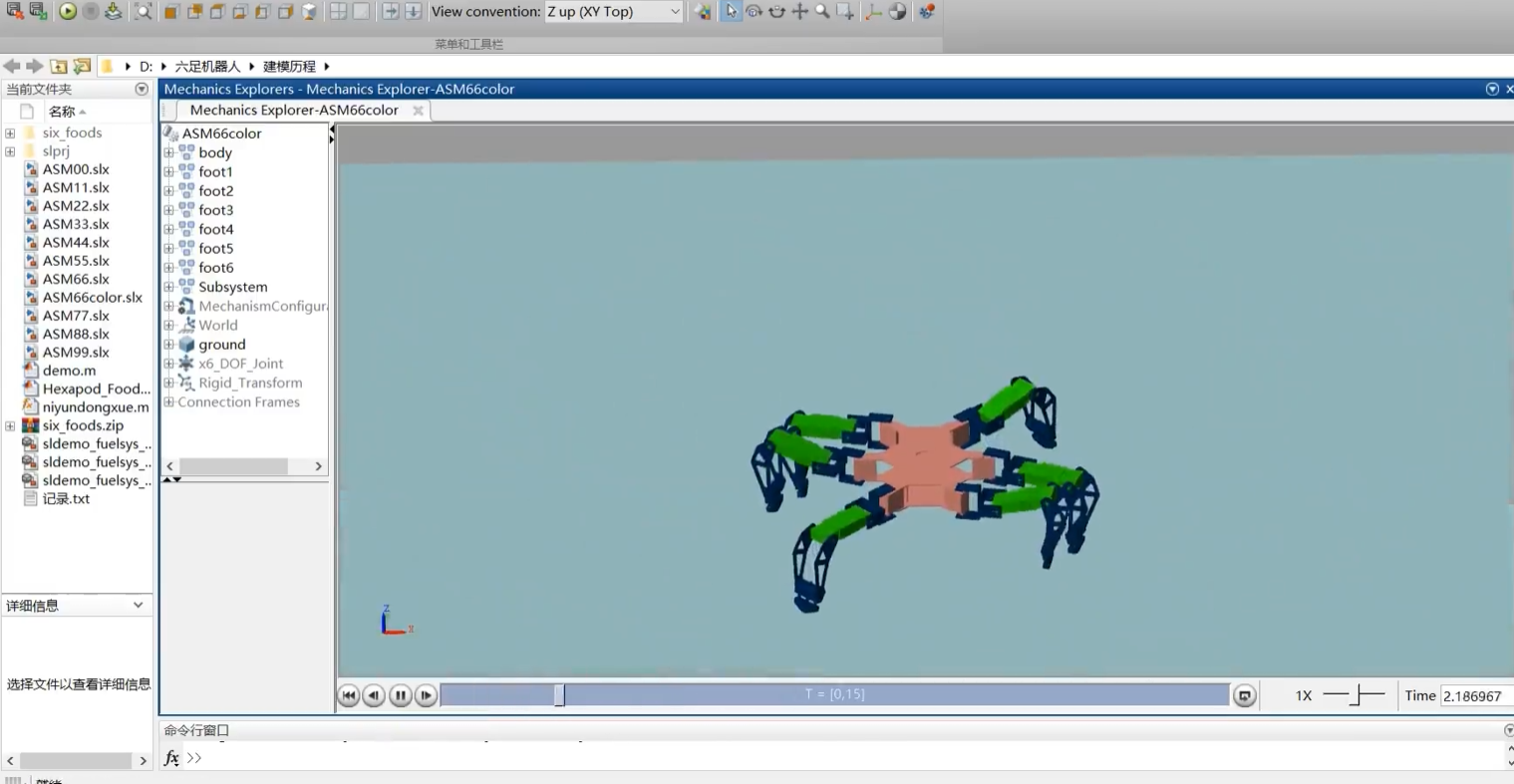Select the x6_DOF_Joint tree item

coord(240,364)
